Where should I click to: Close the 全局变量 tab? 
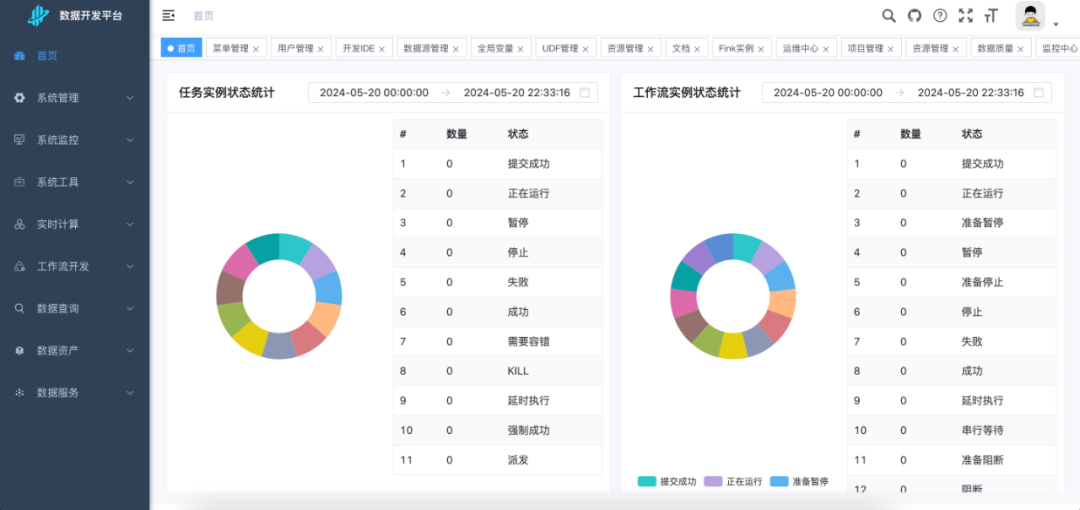(520, 49)
